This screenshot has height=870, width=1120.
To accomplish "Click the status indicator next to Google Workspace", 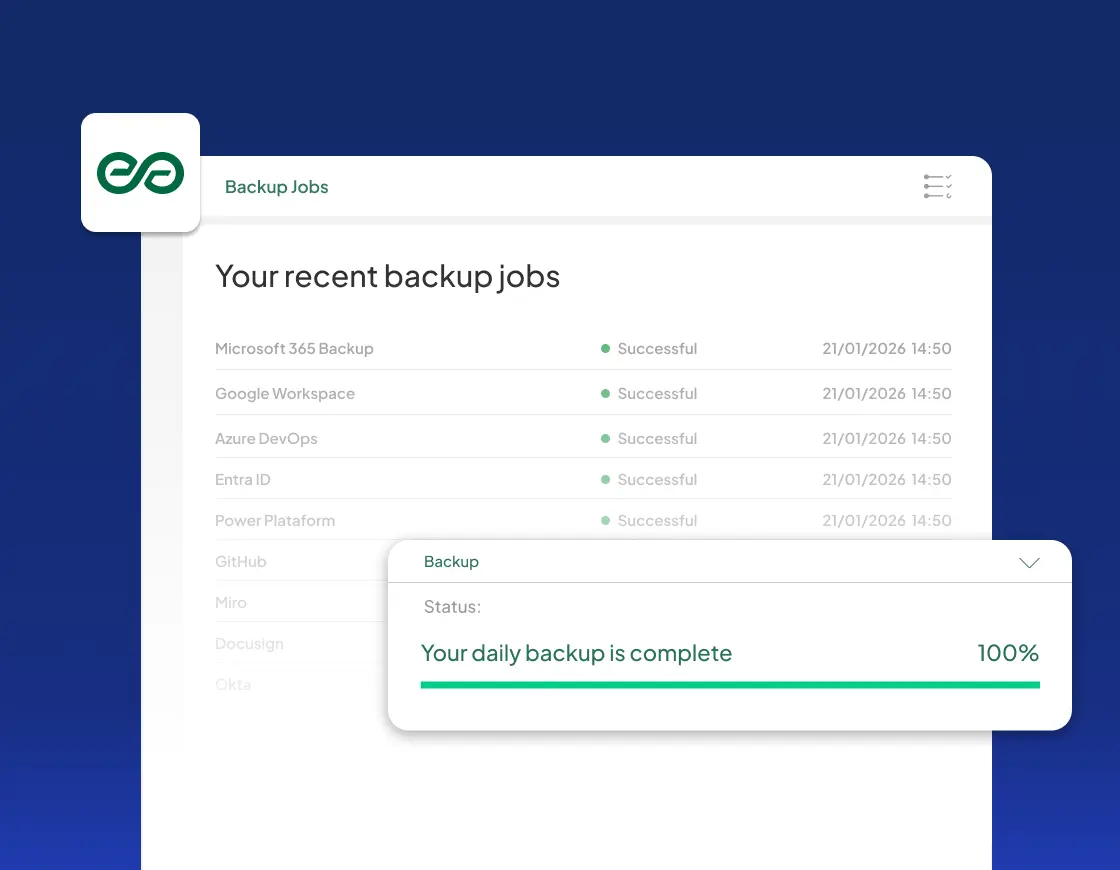I will point(605,393).
